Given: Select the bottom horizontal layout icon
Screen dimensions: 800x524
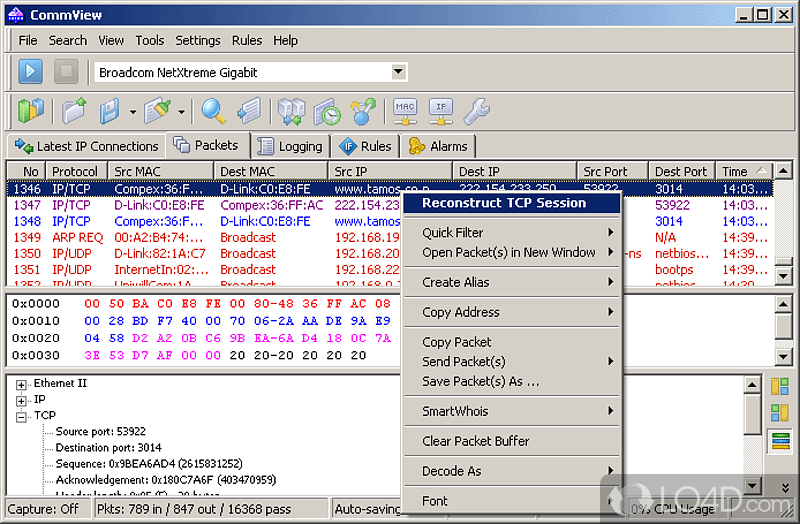Looking at the screenshot, I should (780, 441).
